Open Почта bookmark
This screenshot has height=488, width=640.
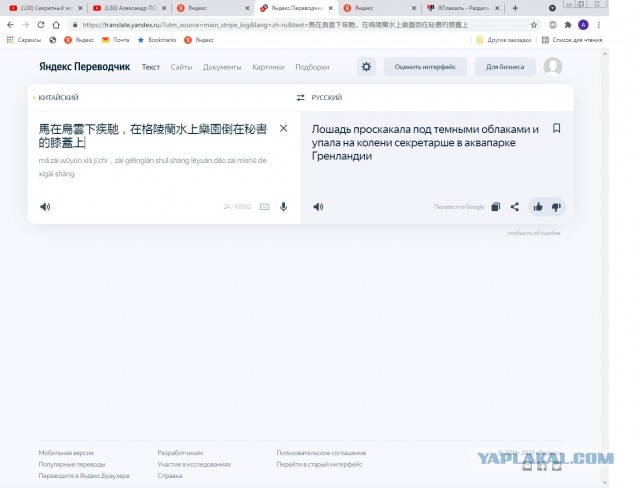click(116, 40)
